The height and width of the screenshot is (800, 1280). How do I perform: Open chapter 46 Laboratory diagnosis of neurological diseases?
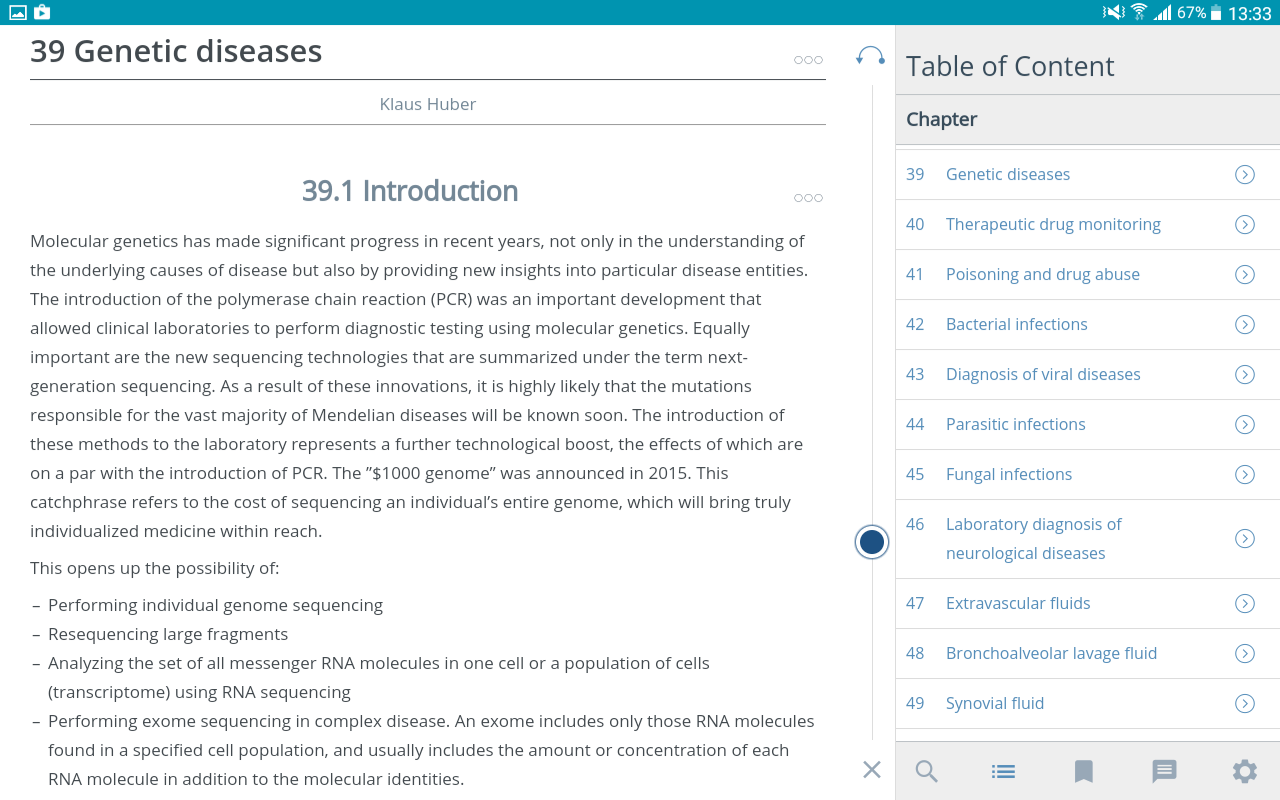[x=1033, y=539]
